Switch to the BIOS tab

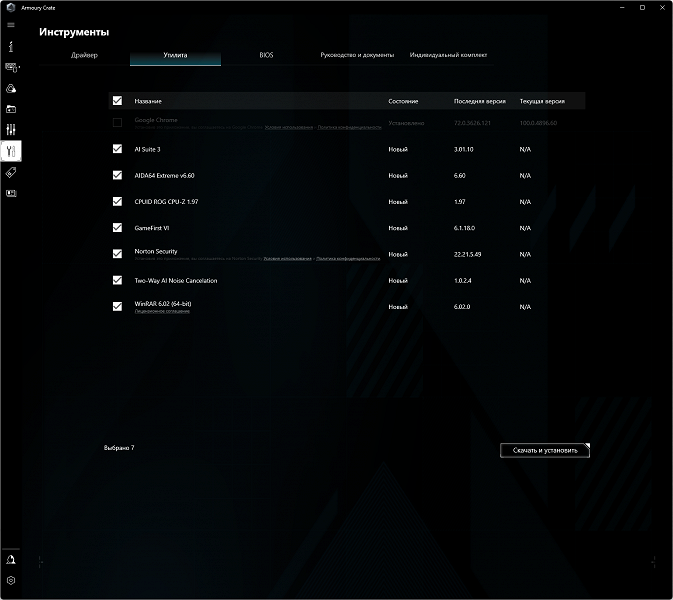tap(266, 55)
